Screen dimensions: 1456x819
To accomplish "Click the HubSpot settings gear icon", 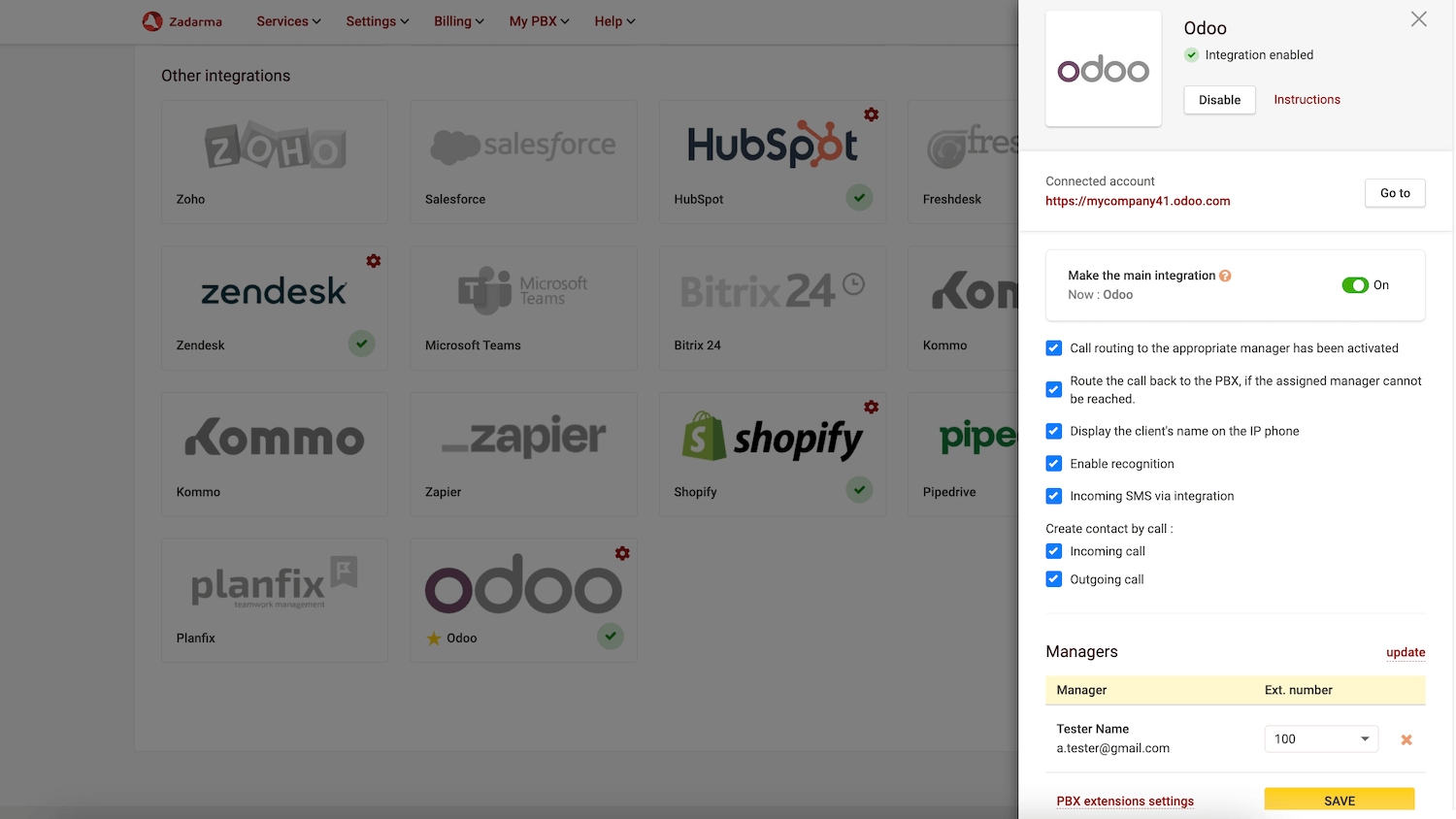I will pyautogui.click(x=871, y=115).
